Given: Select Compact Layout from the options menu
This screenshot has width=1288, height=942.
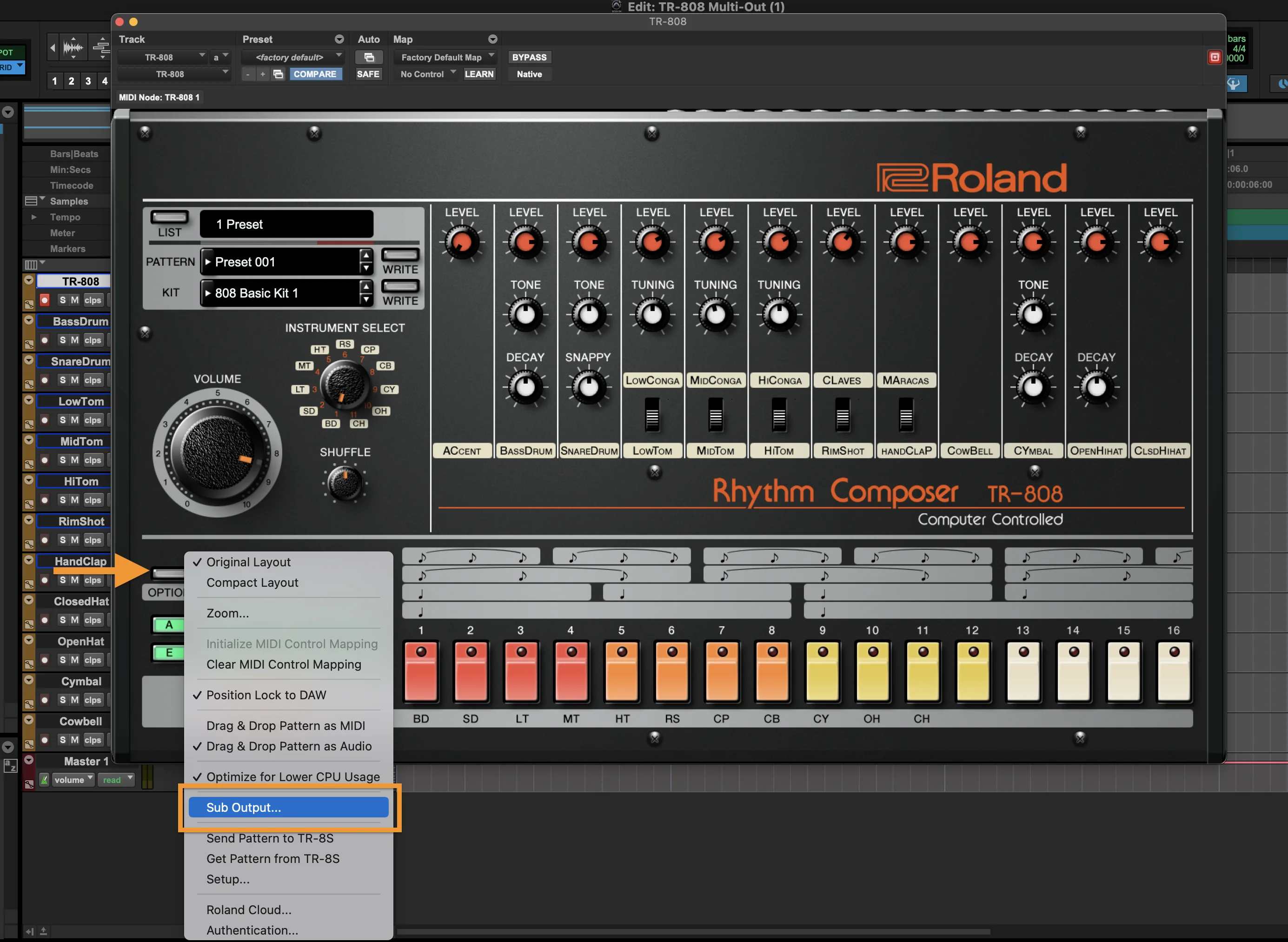Looking at the screenshot, I should click(x=252, y=582).
